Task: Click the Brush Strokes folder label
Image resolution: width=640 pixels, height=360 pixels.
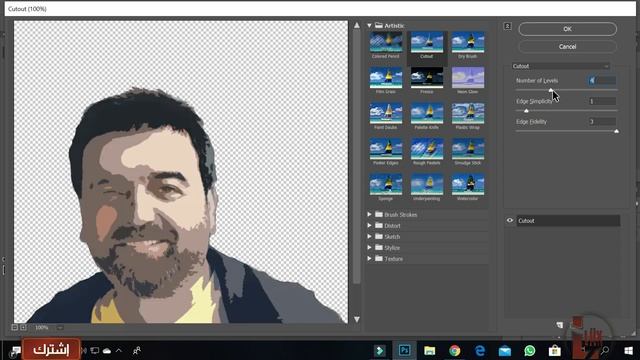Action: [x=400, y=214]
